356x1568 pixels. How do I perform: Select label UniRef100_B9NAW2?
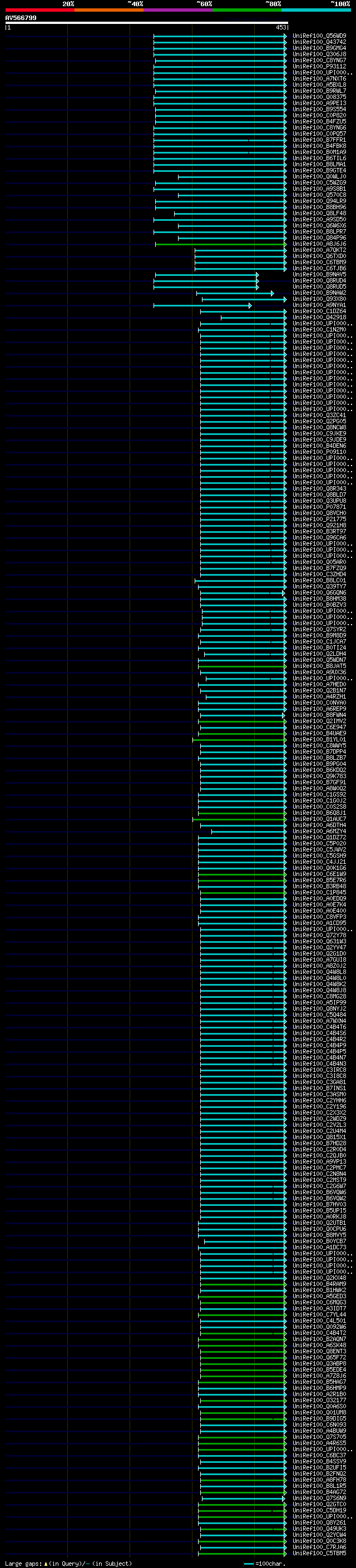coord(319,293)
